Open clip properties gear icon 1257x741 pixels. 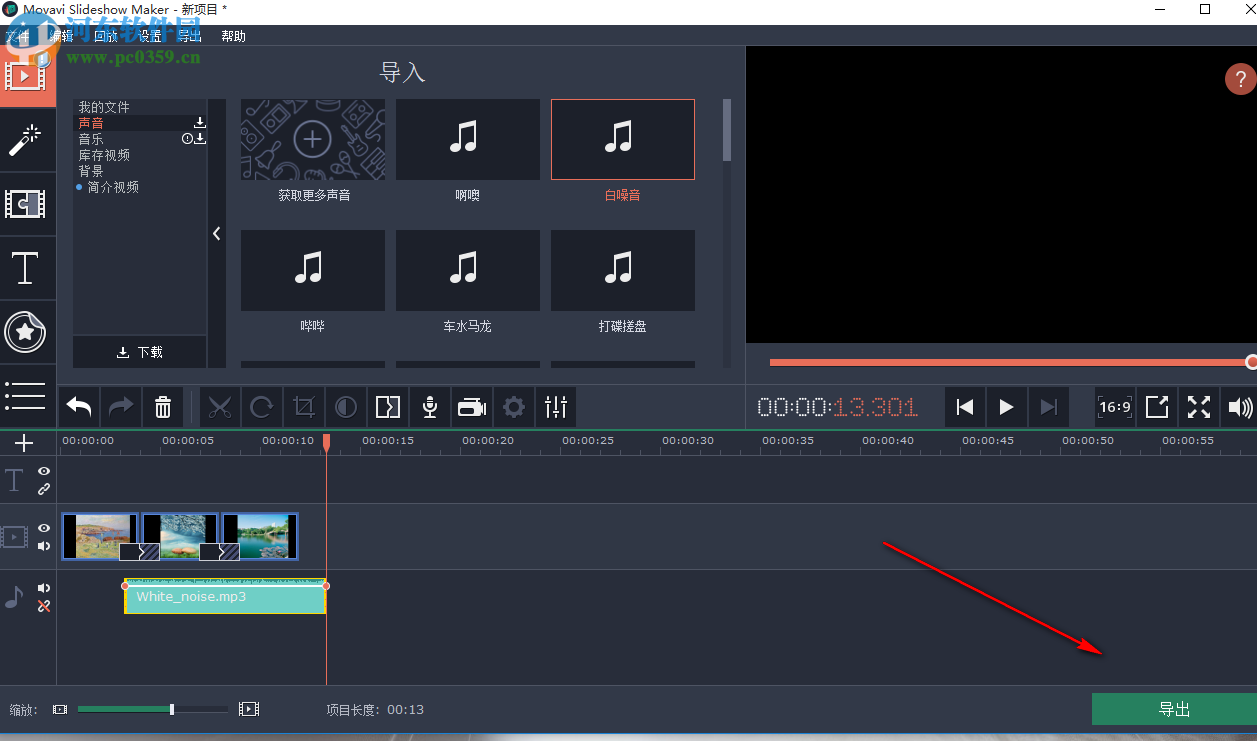click(x=513, y=407)
